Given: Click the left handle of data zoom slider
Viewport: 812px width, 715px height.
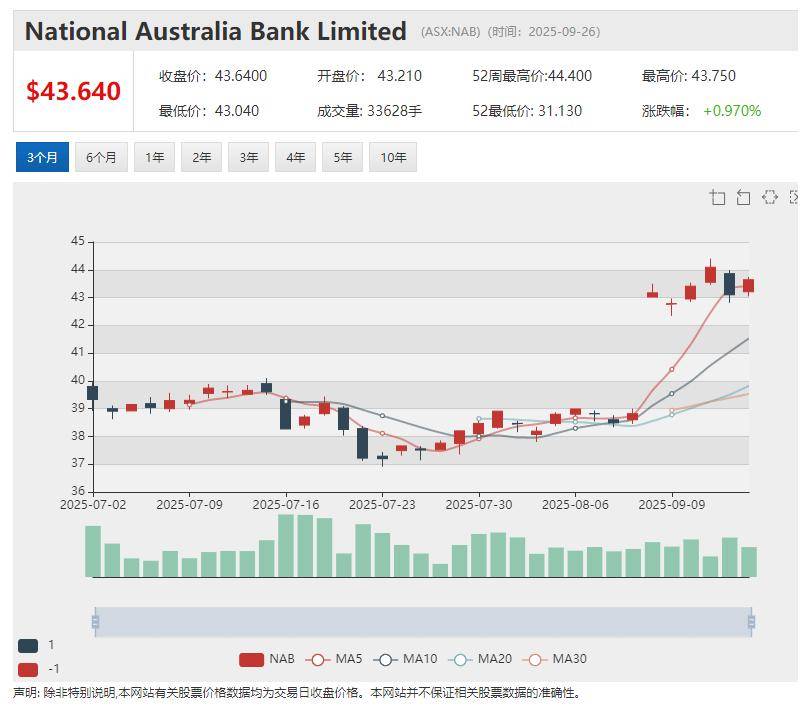Looking at the screenshot, I should point(95,622).
